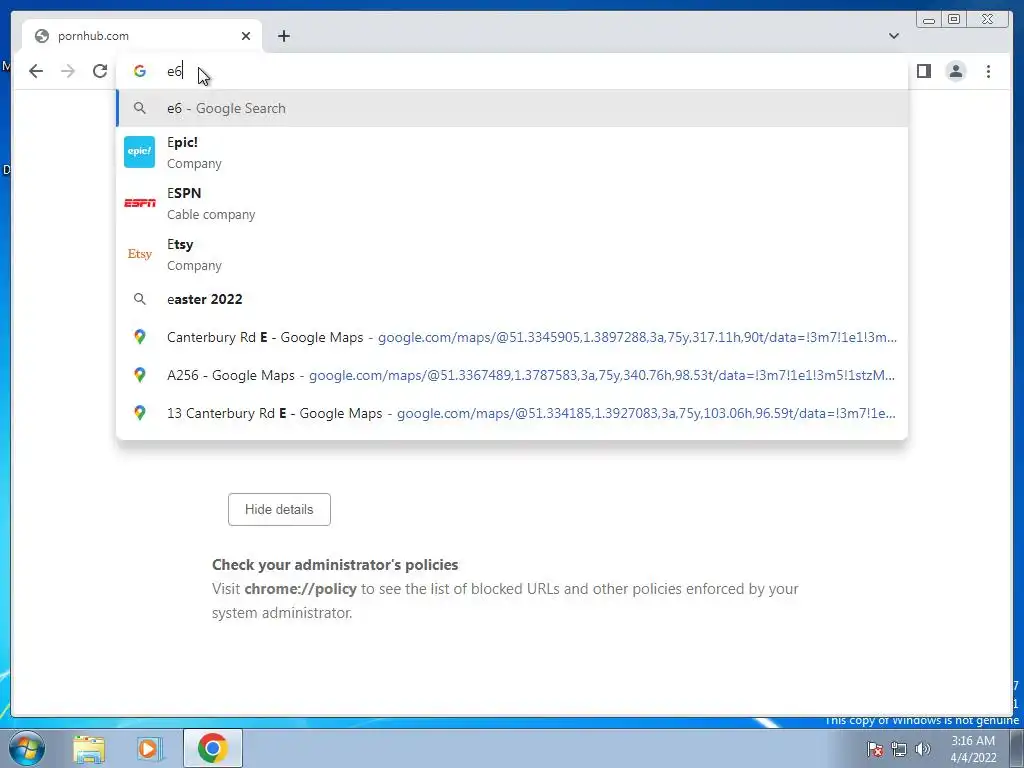Open '13 Canterbury Rd E' Maps suggestion

(x=512, y=413)
